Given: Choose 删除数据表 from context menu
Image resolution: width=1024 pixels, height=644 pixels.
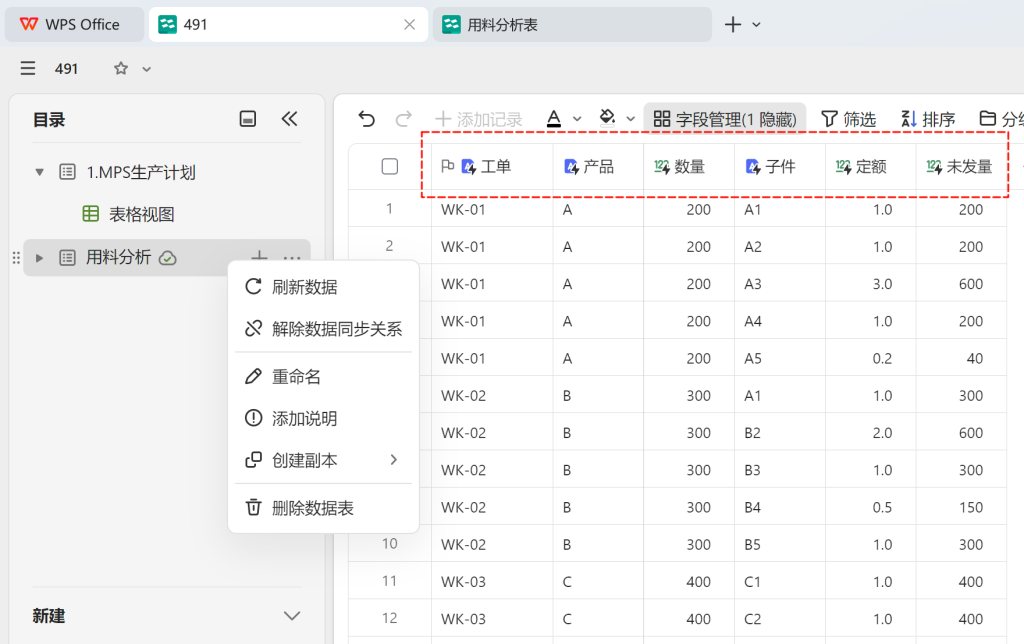Looking at the screenshot, I should point(323,507).
